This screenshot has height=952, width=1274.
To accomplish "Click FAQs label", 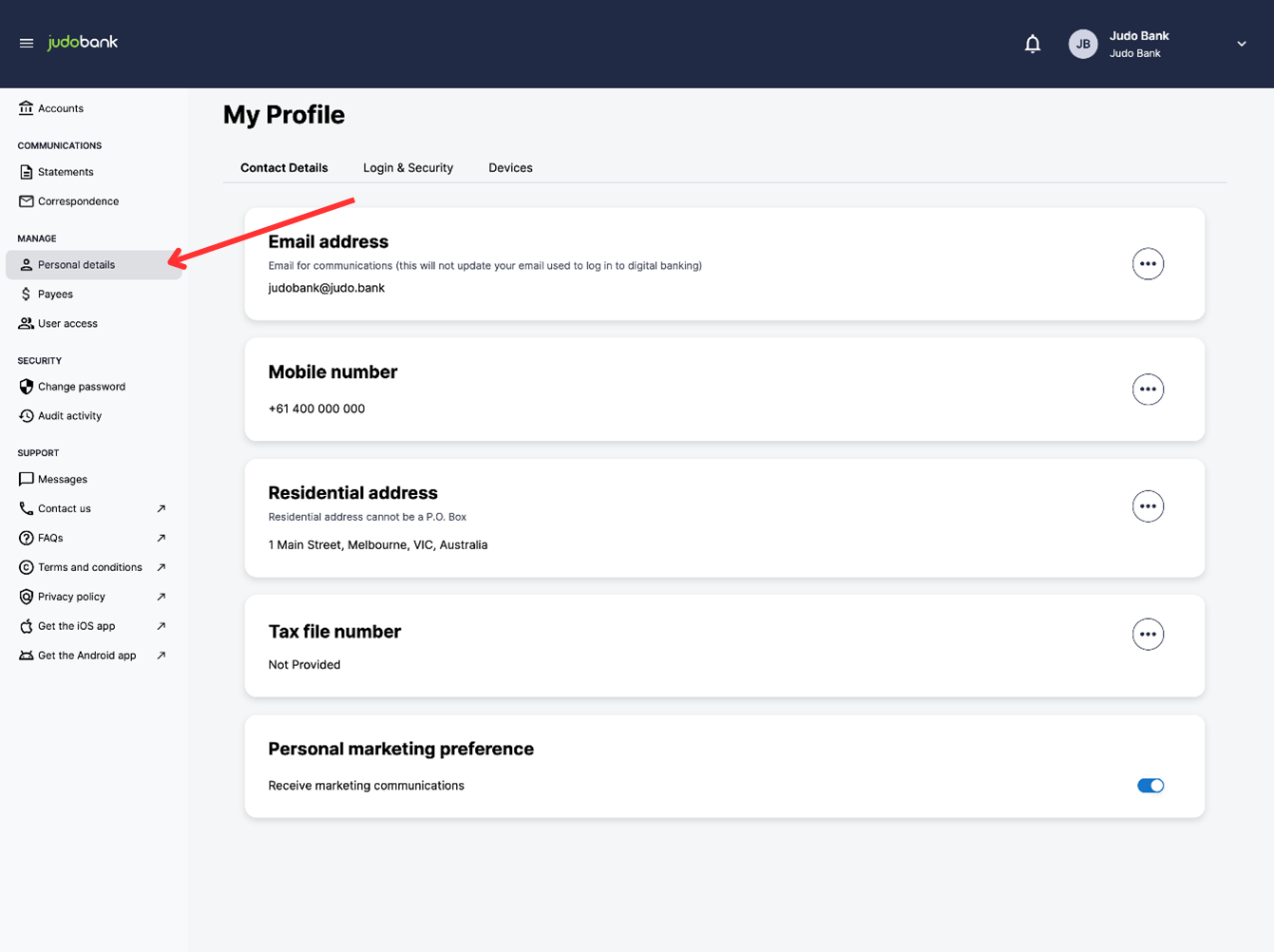I will pyautogui.click(x=50, y=538).
